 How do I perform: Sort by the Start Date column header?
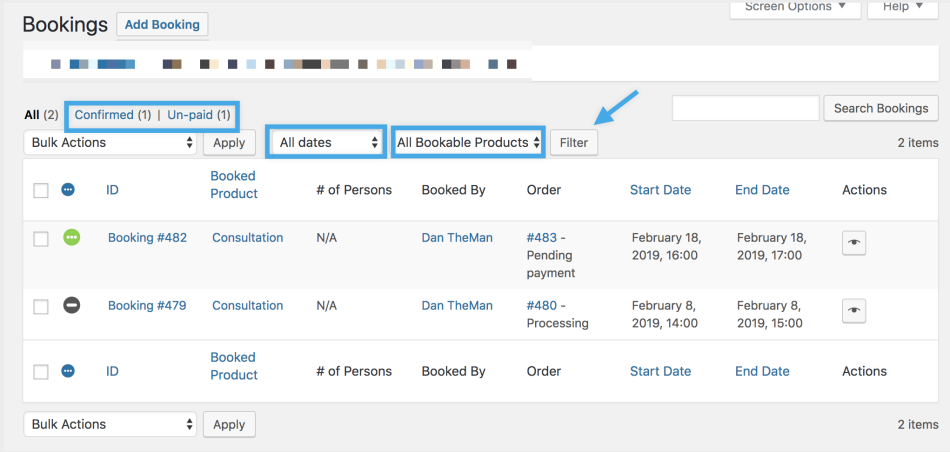[x=660, y=189]
